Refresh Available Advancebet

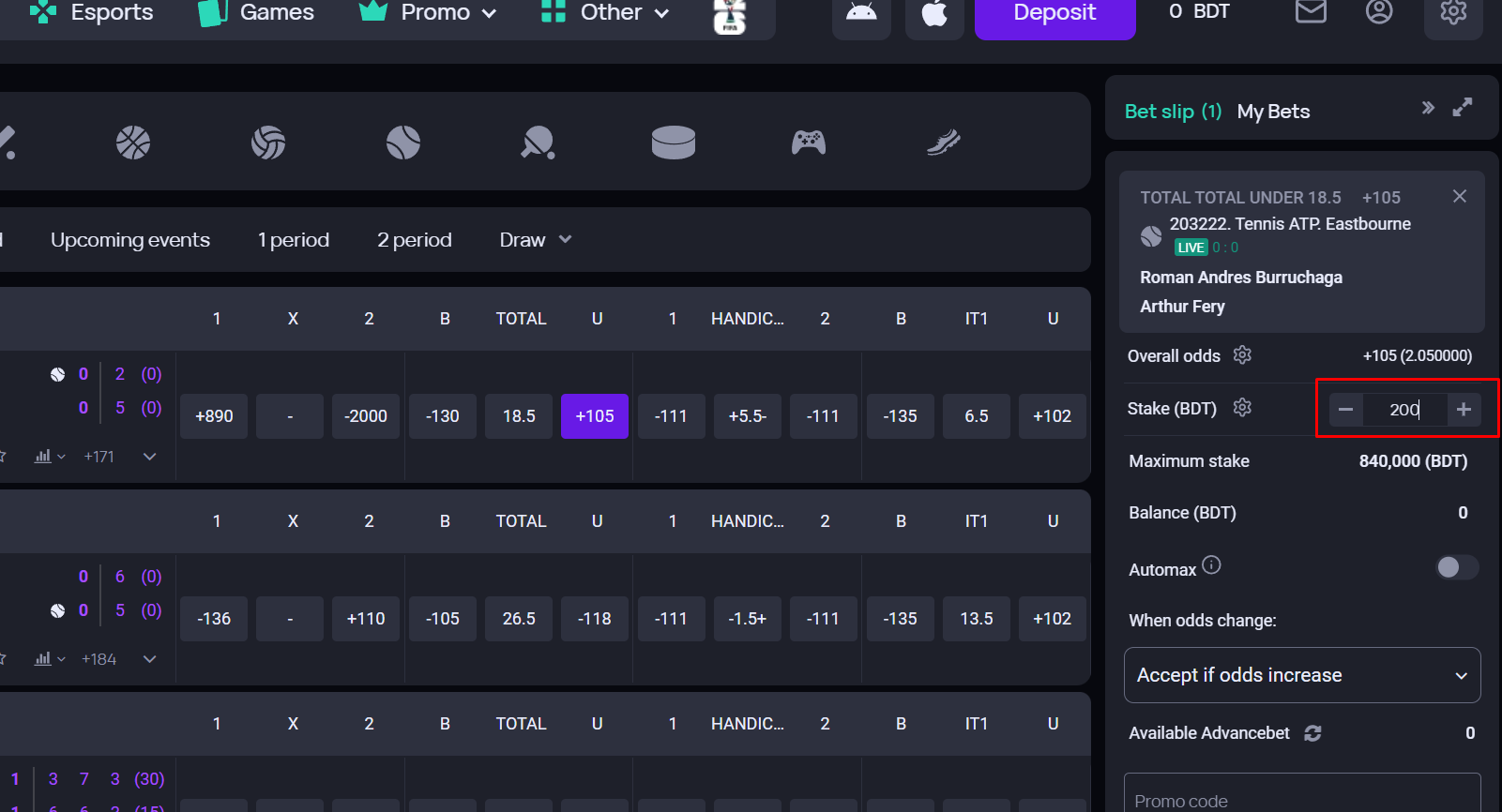click(x=1312, y=733)
